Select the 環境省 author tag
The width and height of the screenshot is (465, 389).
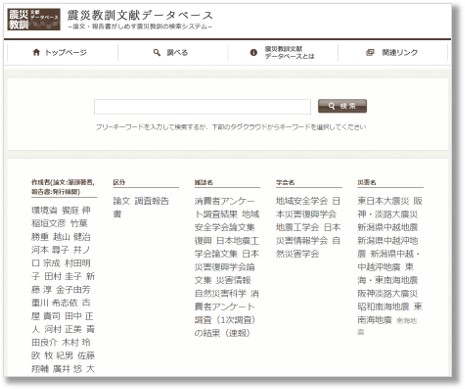coord(45,210)
